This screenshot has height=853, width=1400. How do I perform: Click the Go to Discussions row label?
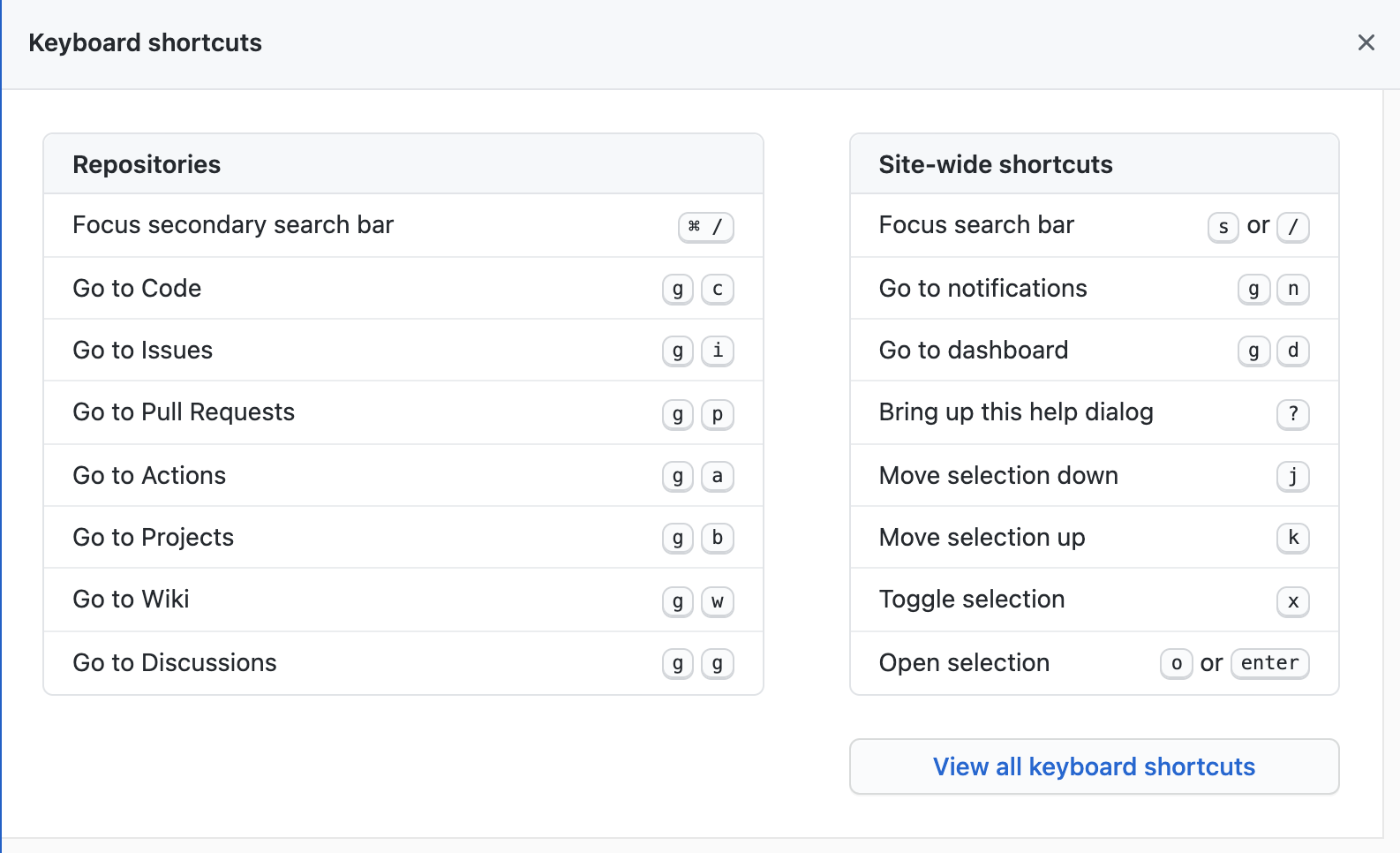(175, 663)
